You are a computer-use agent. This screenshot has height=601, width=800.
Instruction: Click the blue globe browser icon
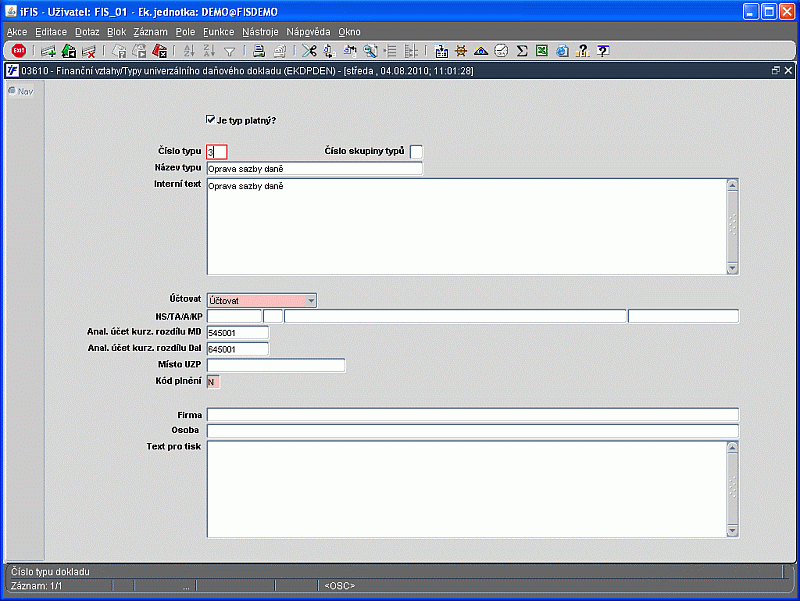coord(562,51)
